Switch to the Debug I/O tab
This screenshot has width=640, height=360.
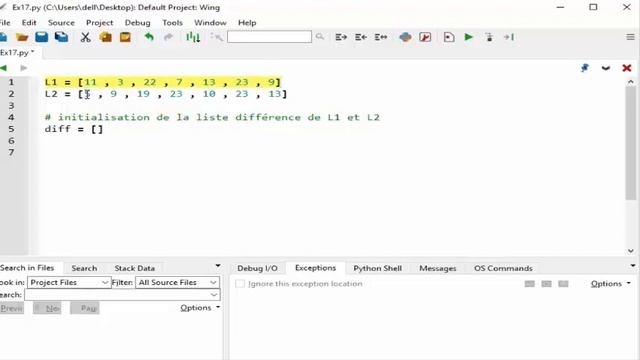point(257,268)
